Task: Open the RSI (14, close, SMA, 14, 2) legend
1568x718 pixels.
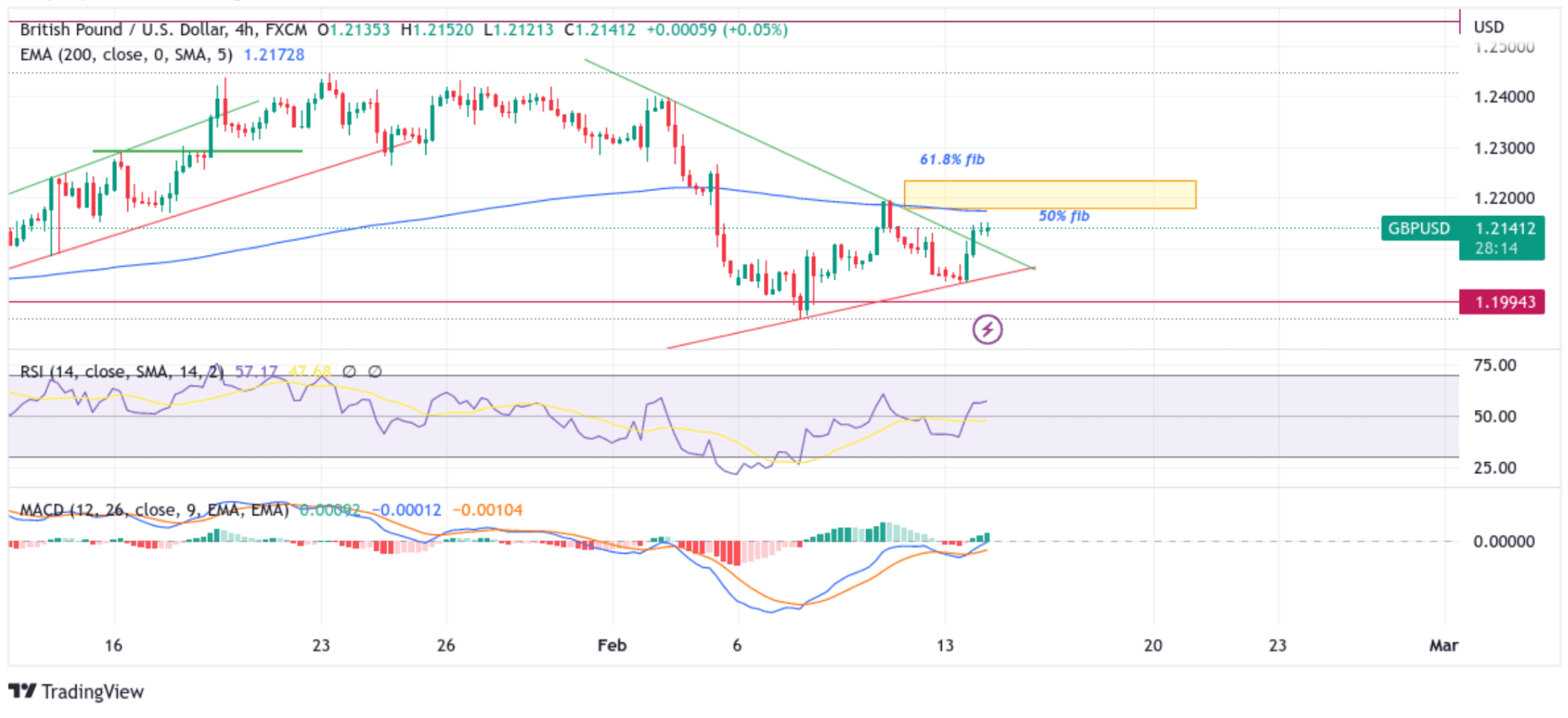Action: pos(121,371)
